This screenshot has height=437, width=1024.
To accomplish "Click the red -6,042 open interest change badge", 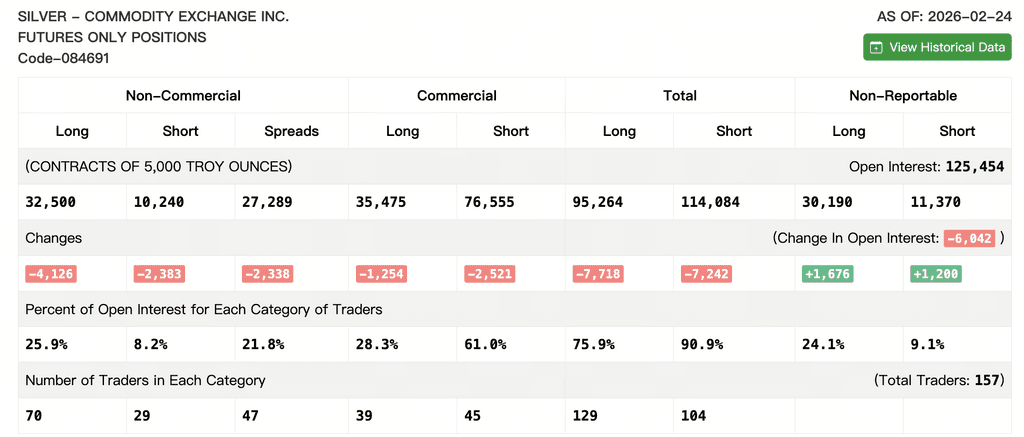I will pos(969,238).
